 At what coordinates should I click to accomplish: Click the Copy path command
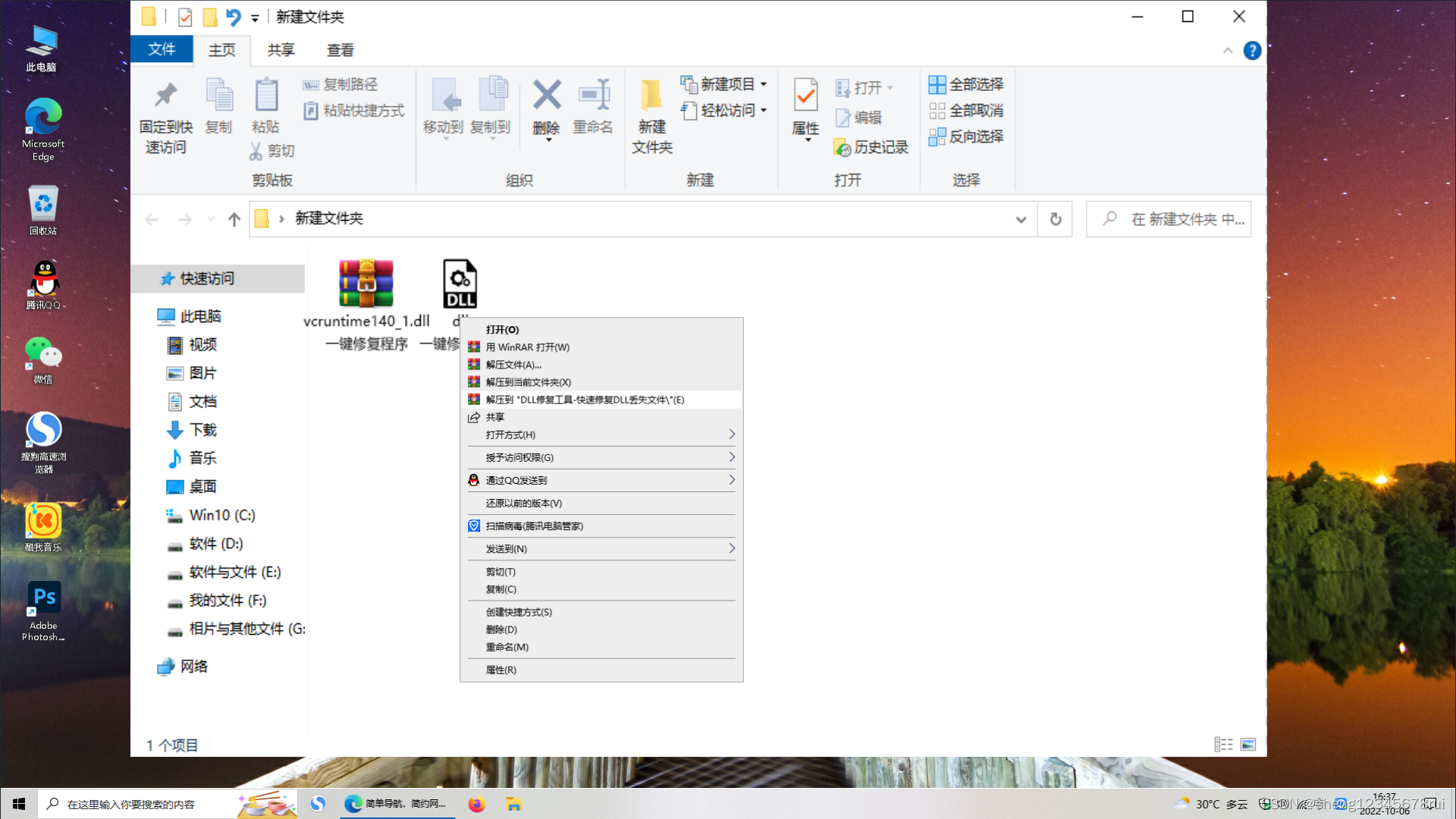(340, 85)
